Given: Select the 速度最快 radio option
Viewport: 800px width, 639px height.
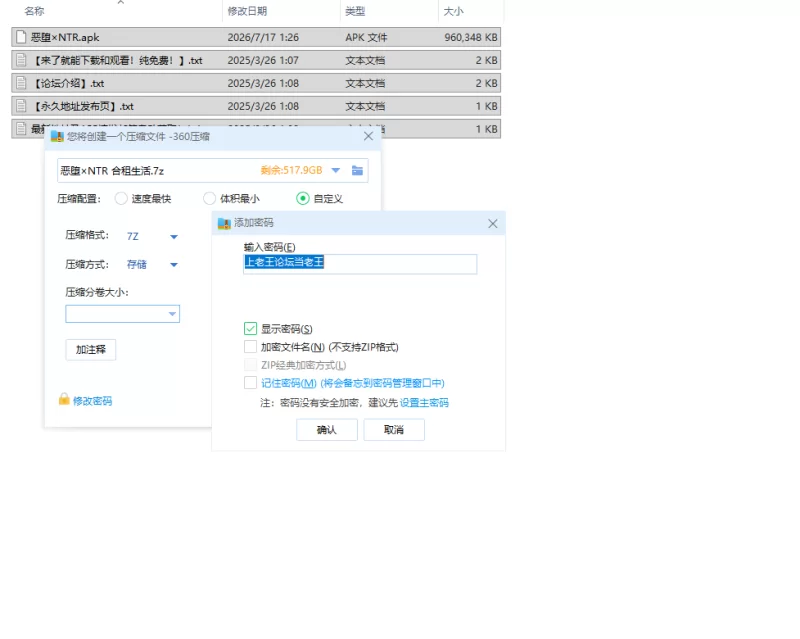Looking at the screenshot, I should tap(121, 199).
